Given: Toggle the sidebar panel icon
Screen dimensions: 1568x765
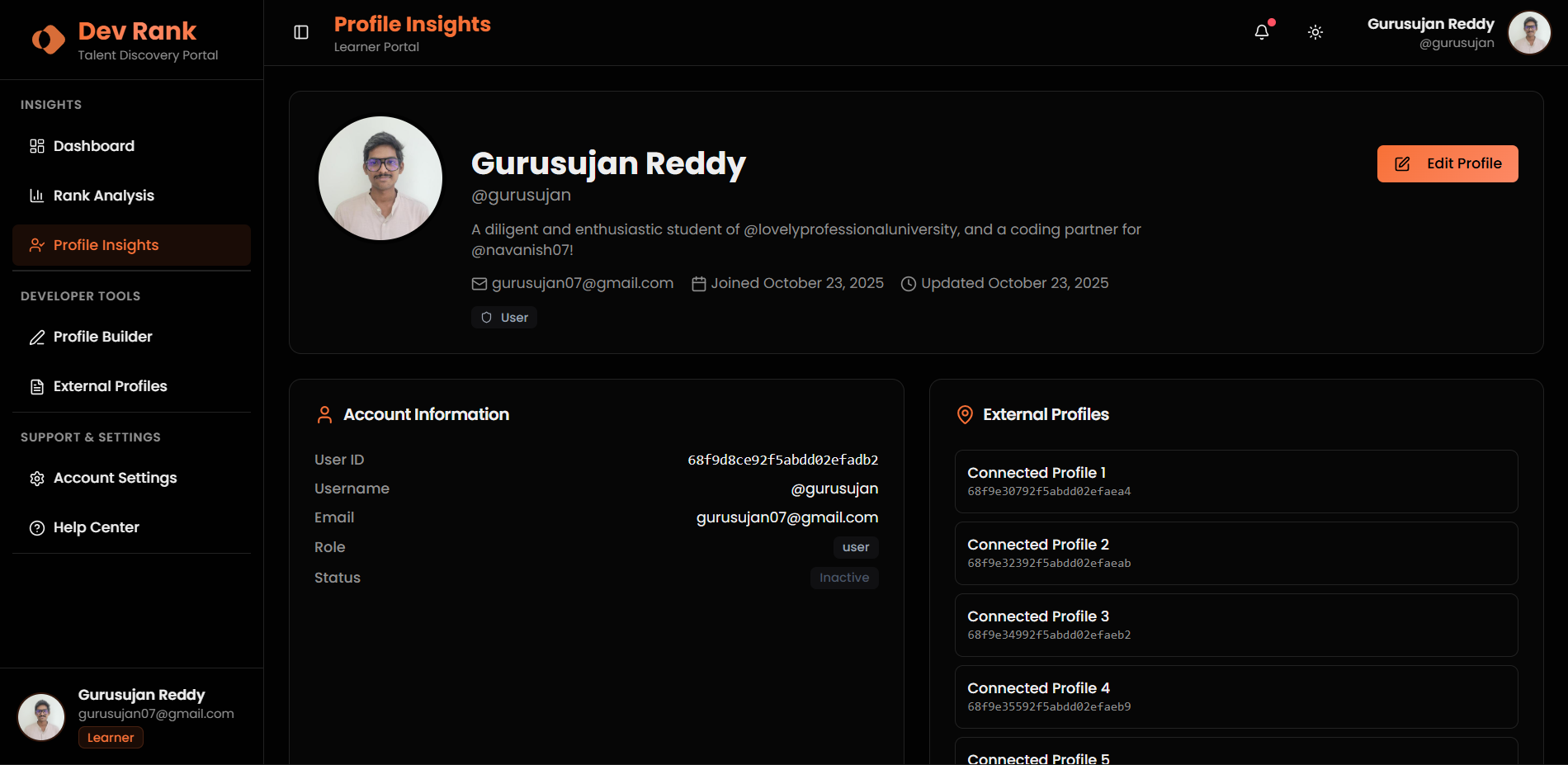Looking at the screenshot, I should [x=301, y=32].
